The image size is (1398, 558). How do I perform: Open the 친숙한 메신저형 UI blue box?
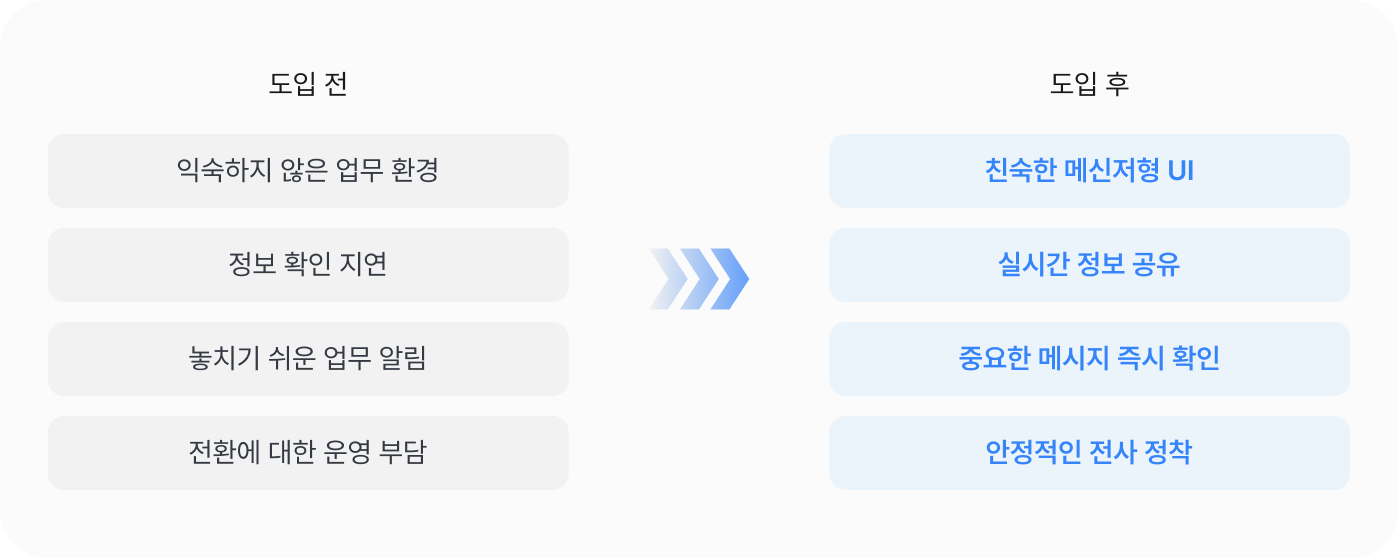pyautogui.click(x=1089, y=171)
